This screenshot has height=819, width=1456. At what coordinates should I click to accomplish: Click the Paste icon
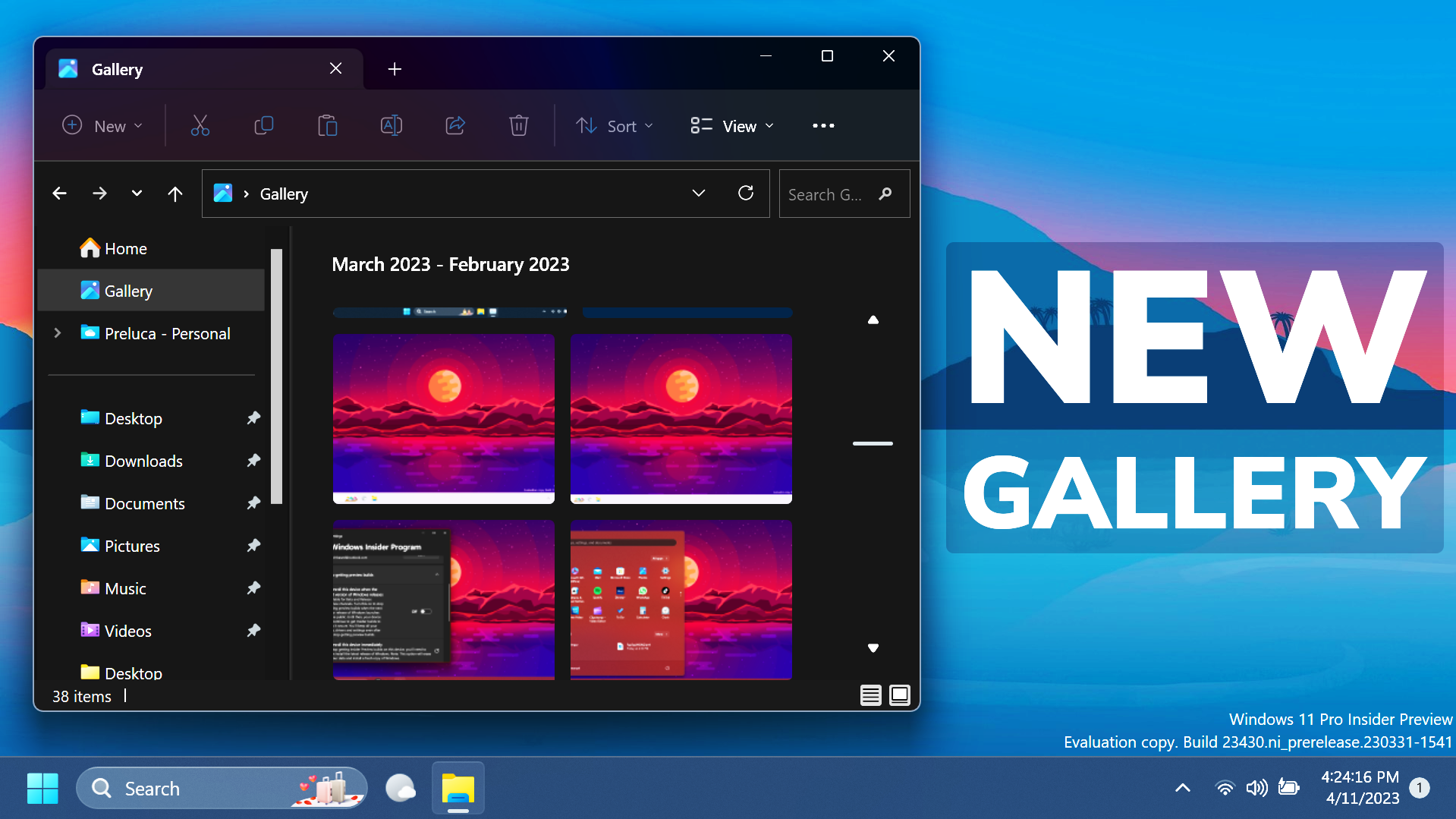(x=327, y=125)
